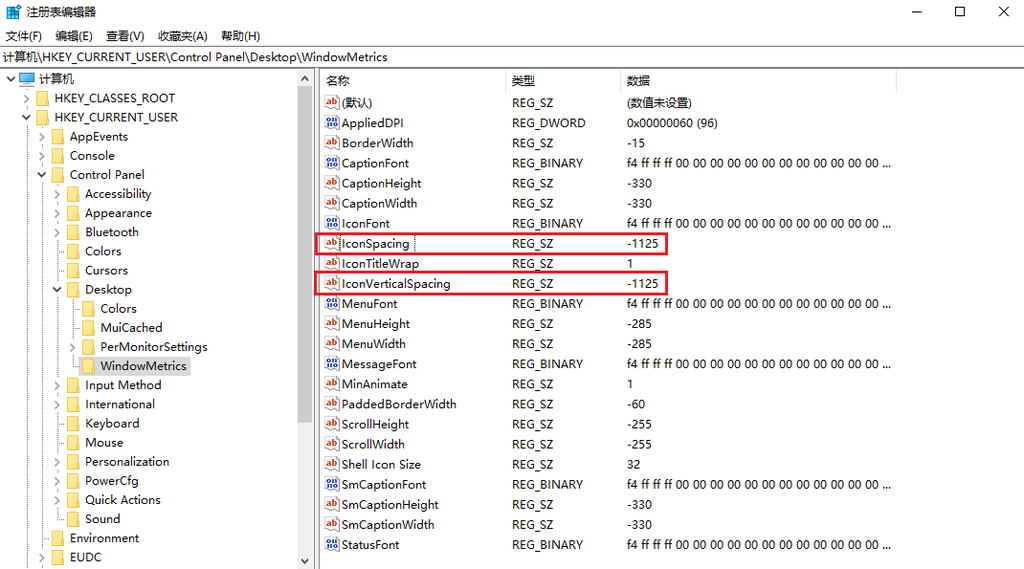1024x569 pixels.
Task: Click the tree pane scroll up arrow
Action: 304,79
